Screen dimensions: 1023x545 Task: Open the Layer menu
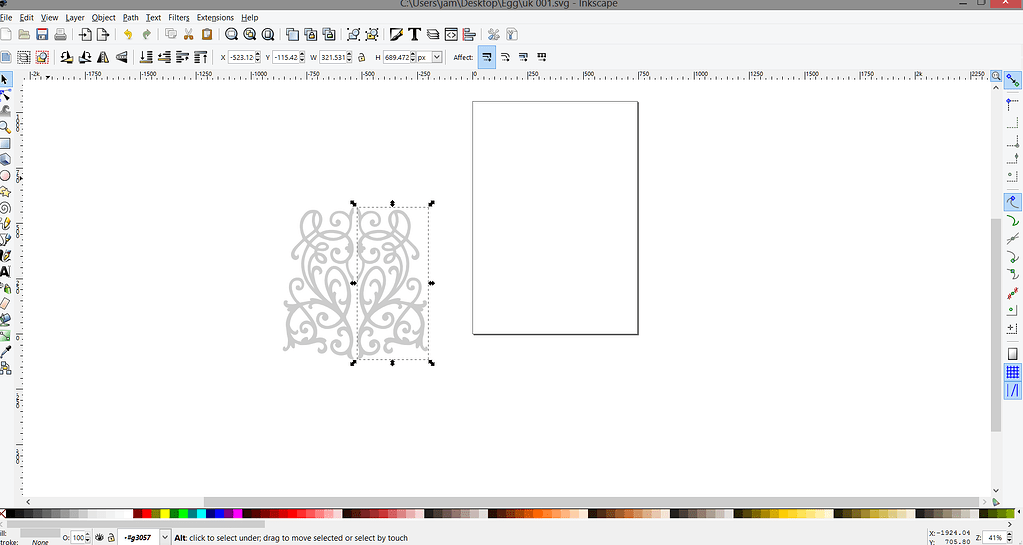pyautogui.click(x=75, y=18)
